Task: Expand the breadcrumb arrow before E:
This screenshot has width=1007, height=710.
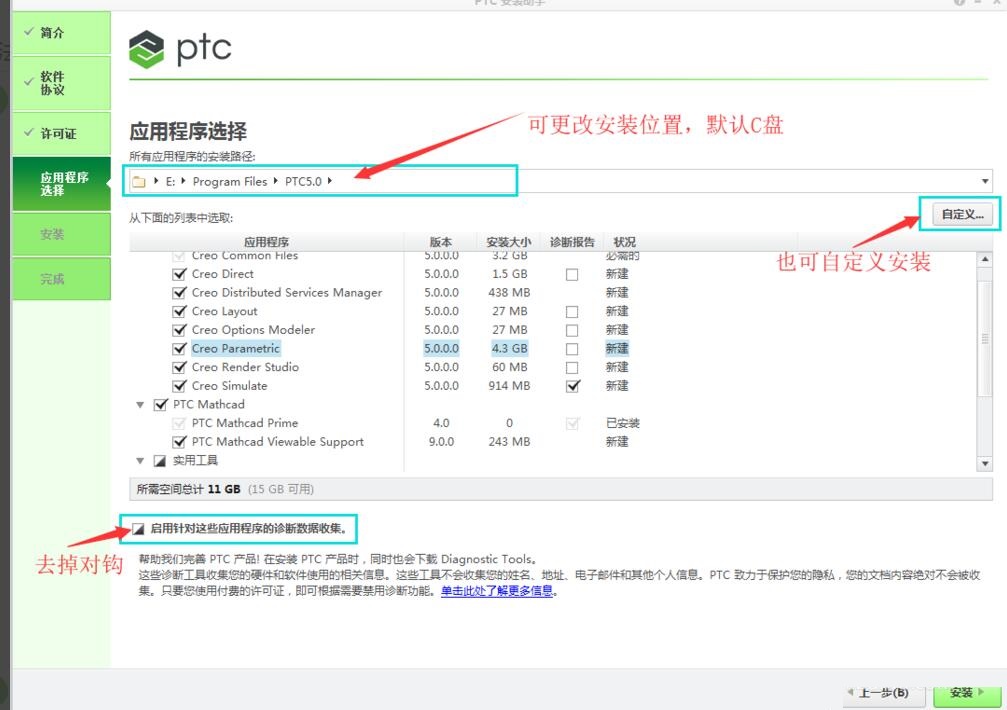Action: (156, 181)
